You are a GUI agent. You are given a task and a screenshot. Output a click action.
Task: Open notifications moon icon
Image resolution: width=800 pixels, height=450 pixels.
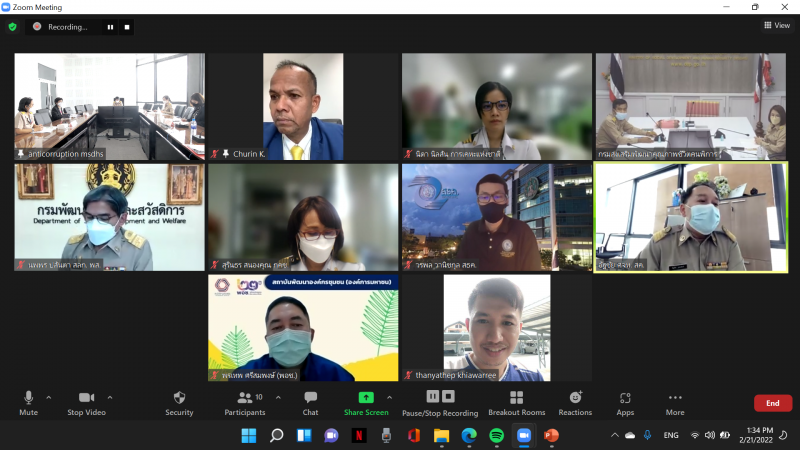point(784,435)
